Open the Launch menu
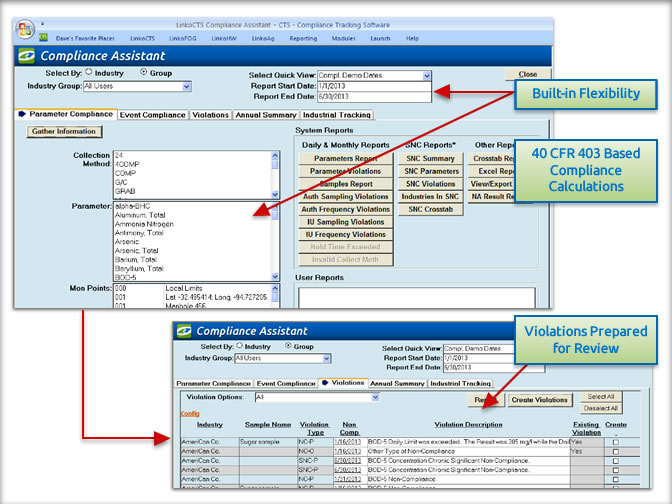 (380, 38)
